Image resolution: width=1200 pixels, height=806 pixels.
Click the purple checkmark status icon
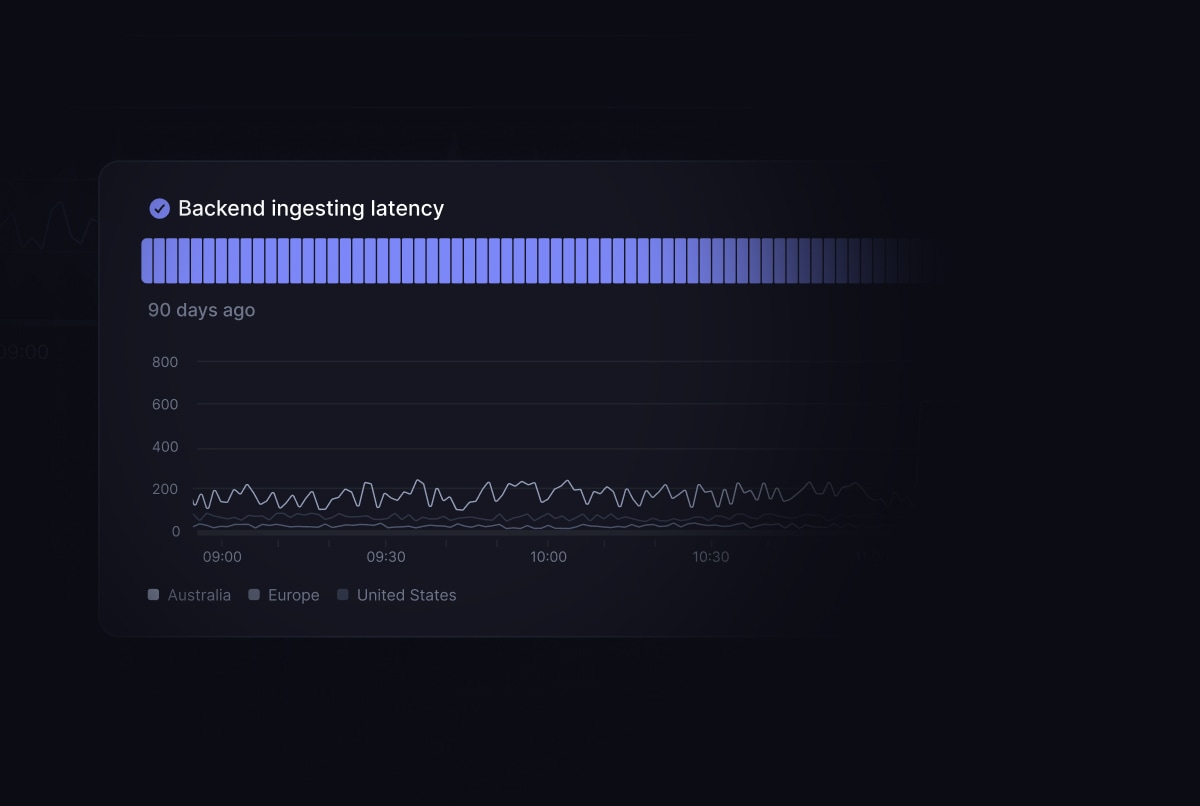pos(159,208)
